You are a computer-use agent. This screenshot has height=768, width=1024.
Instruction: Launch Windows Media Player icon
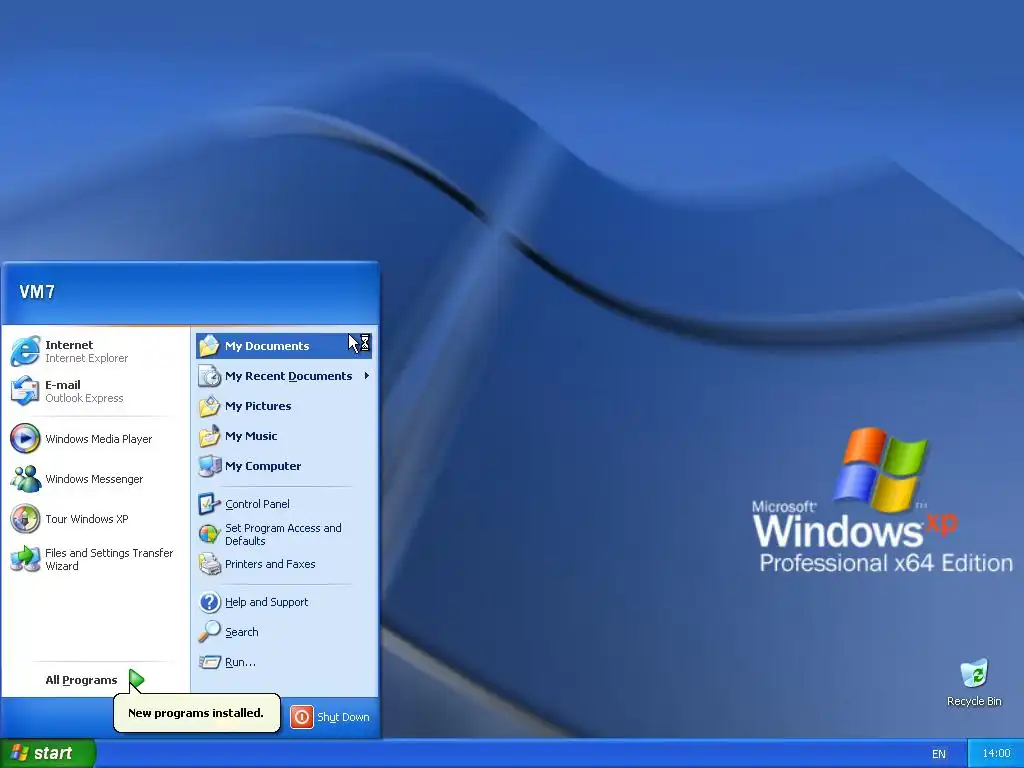[x=25, y=439]
